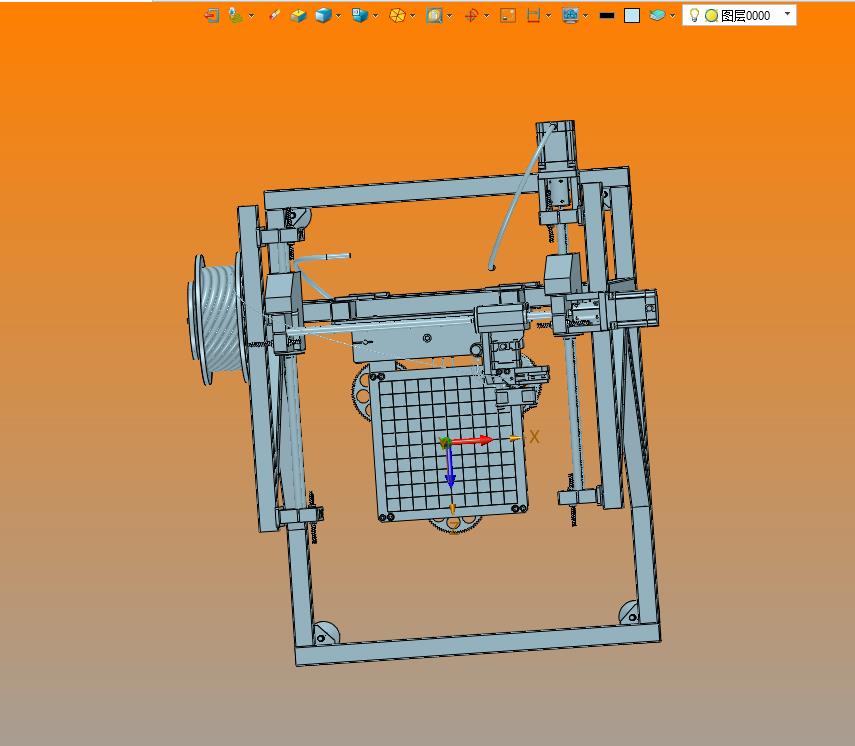Expand the monitor display dropdown arrow
855x746 pixels.
point(586,16)
